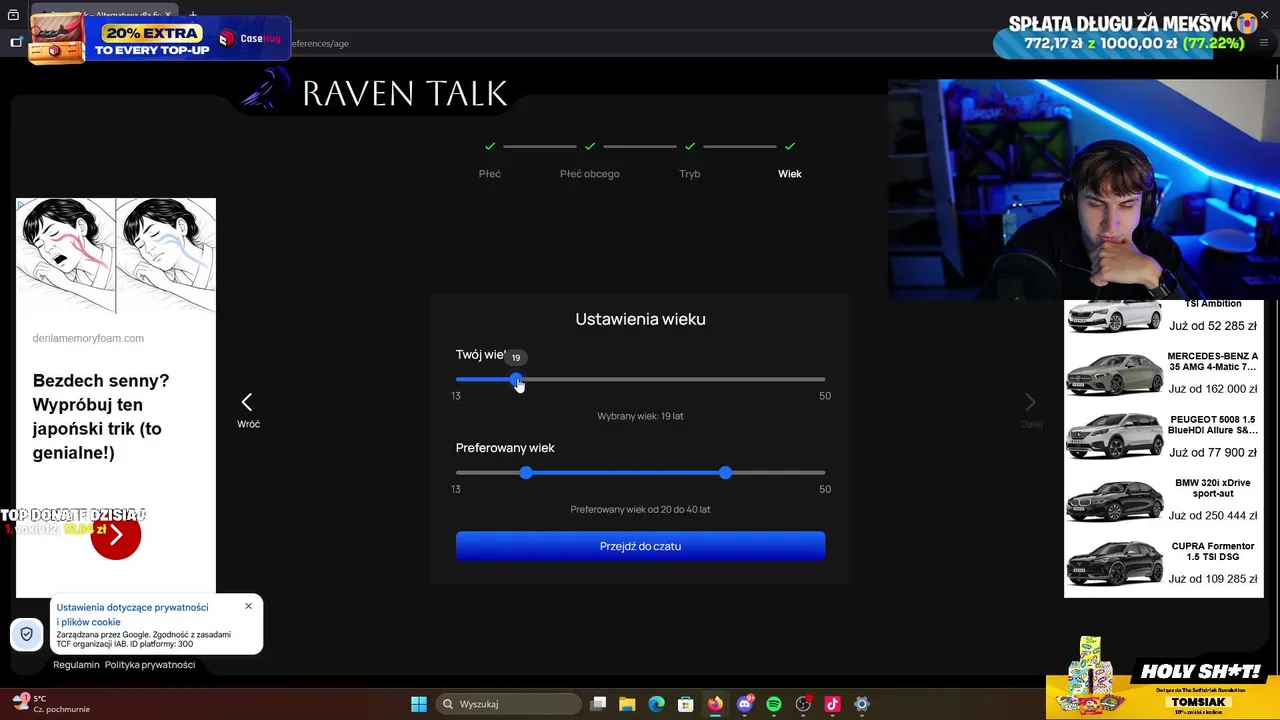This screenshot has width=1280, height=720.
Task: Open Microsoft Store from taskbar
Action: [685, 704]
